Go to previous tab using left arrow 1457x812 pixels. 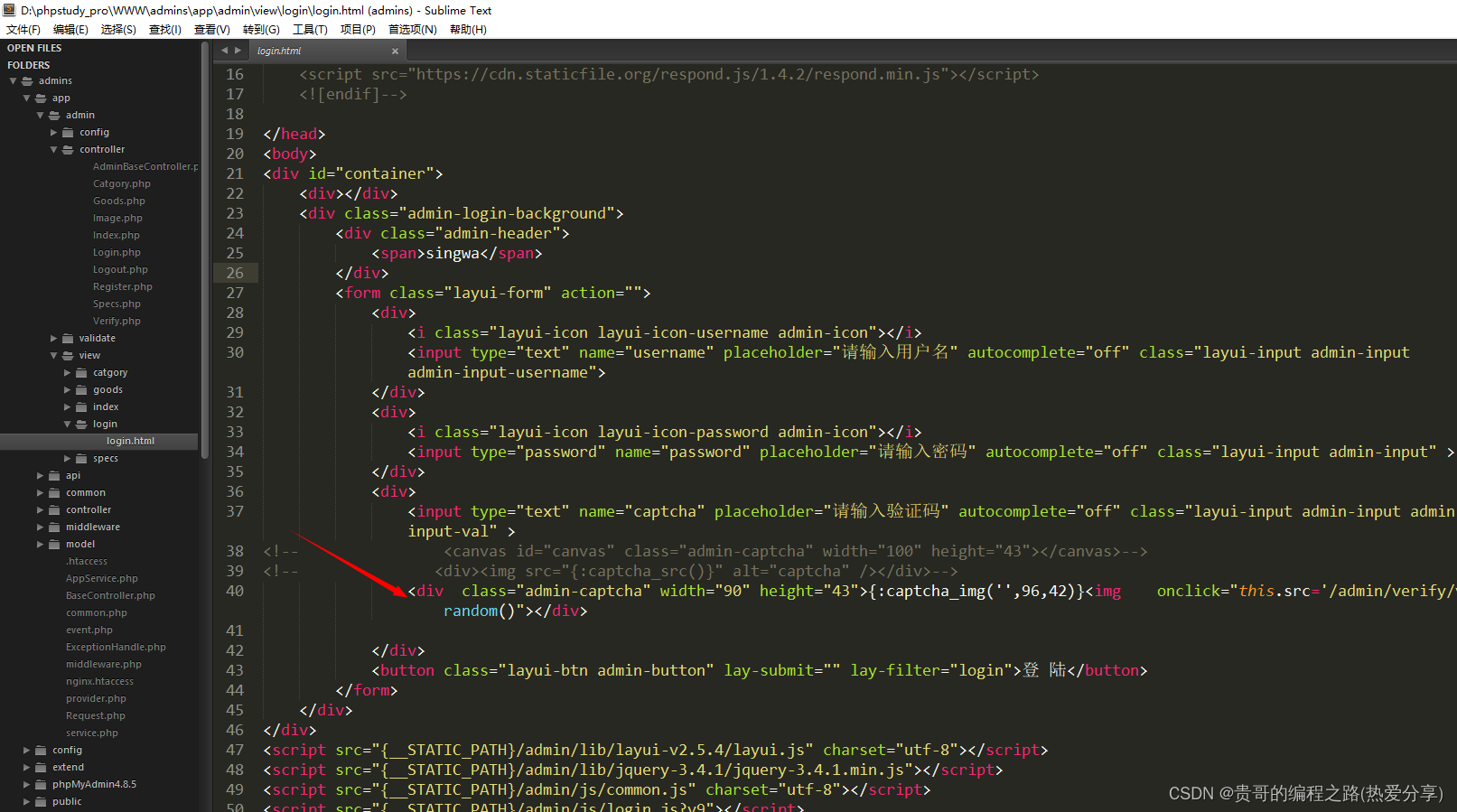(x=224, y=51)
